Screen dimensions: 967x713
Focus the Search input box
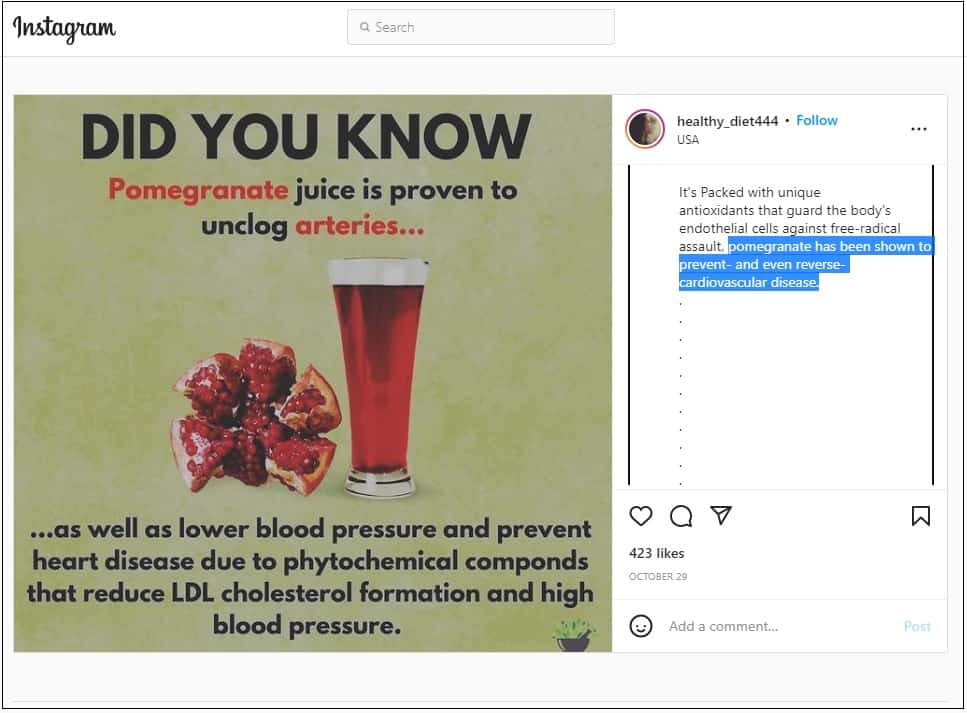pyautogui.click(x=480, y=27)
